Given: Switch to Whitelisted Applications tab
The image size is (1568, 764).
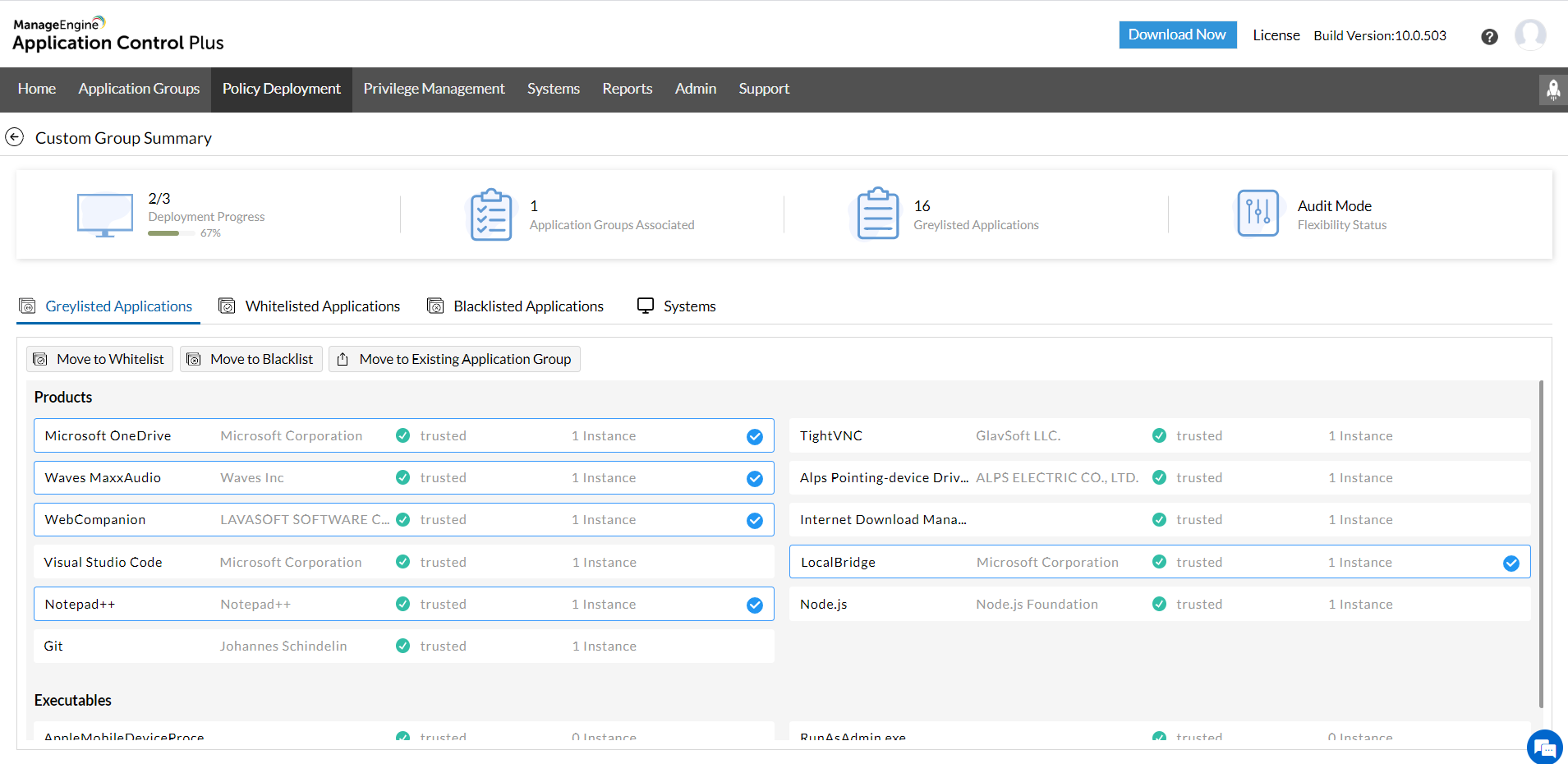Looking at the screenshot, I should click(322, 306).
